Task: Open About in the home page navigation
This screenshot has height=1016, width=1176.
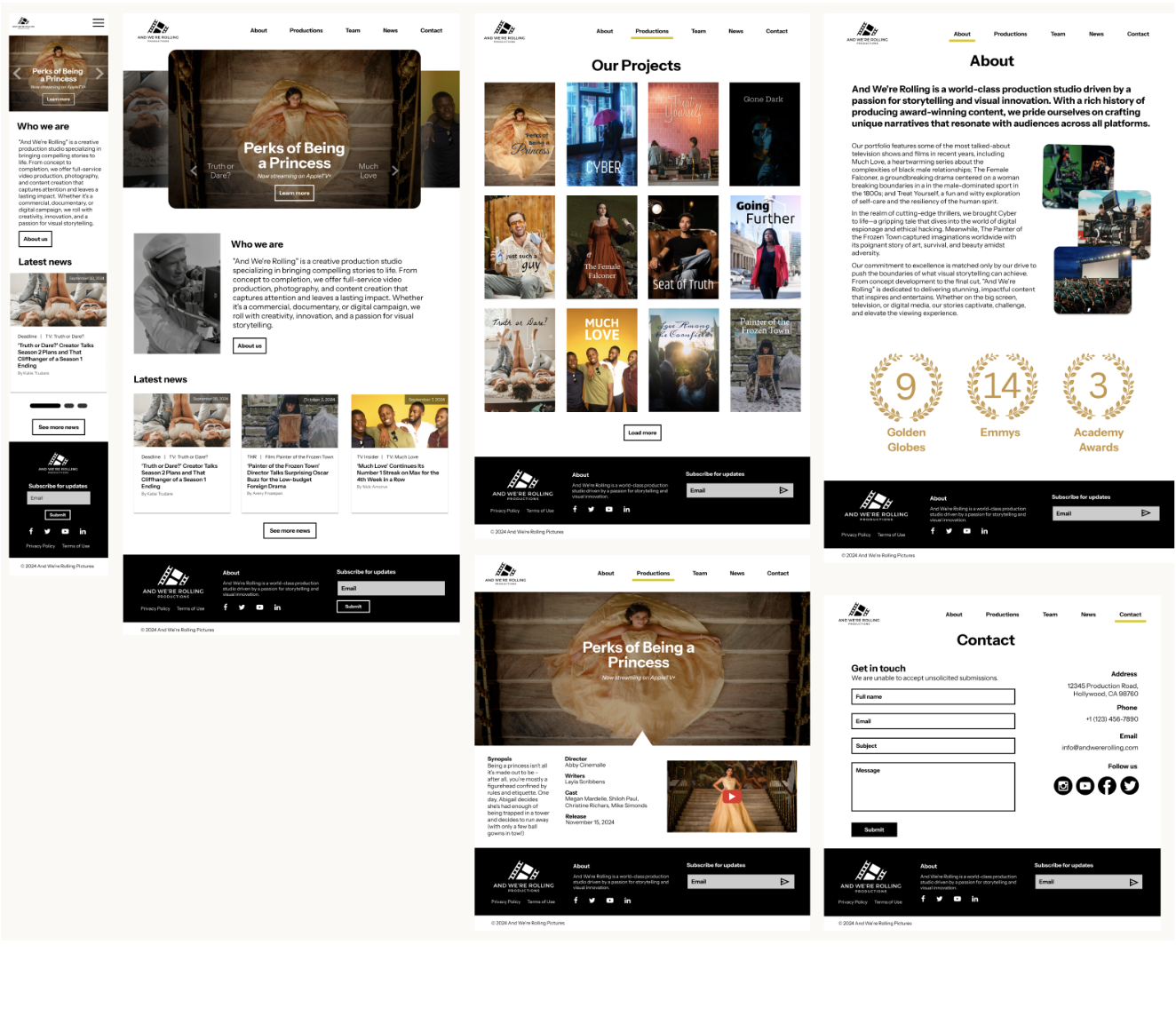Action: [x=258, y=30]
